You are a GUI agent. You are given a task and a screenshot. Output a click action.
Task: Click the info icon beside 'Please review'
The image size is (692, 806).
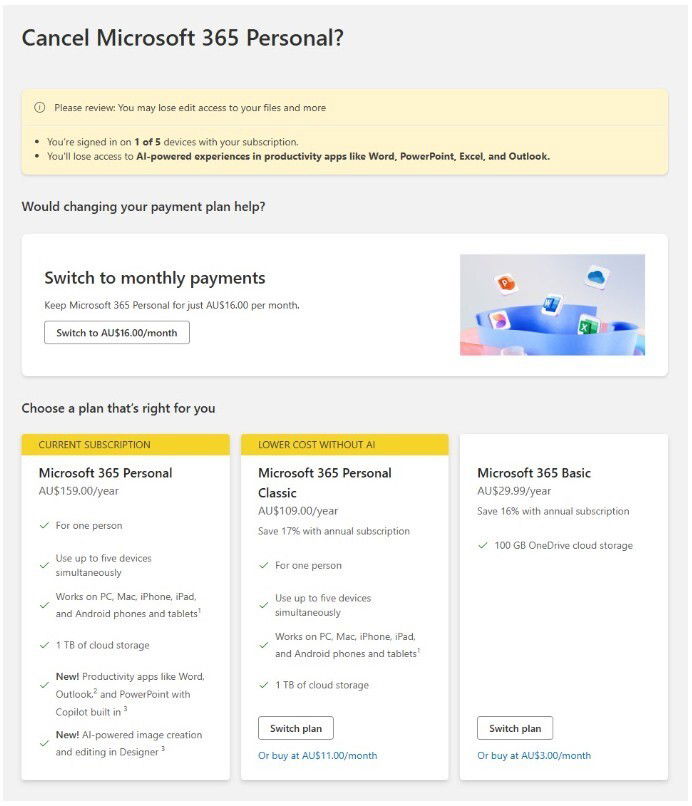(x=40, y=107)
